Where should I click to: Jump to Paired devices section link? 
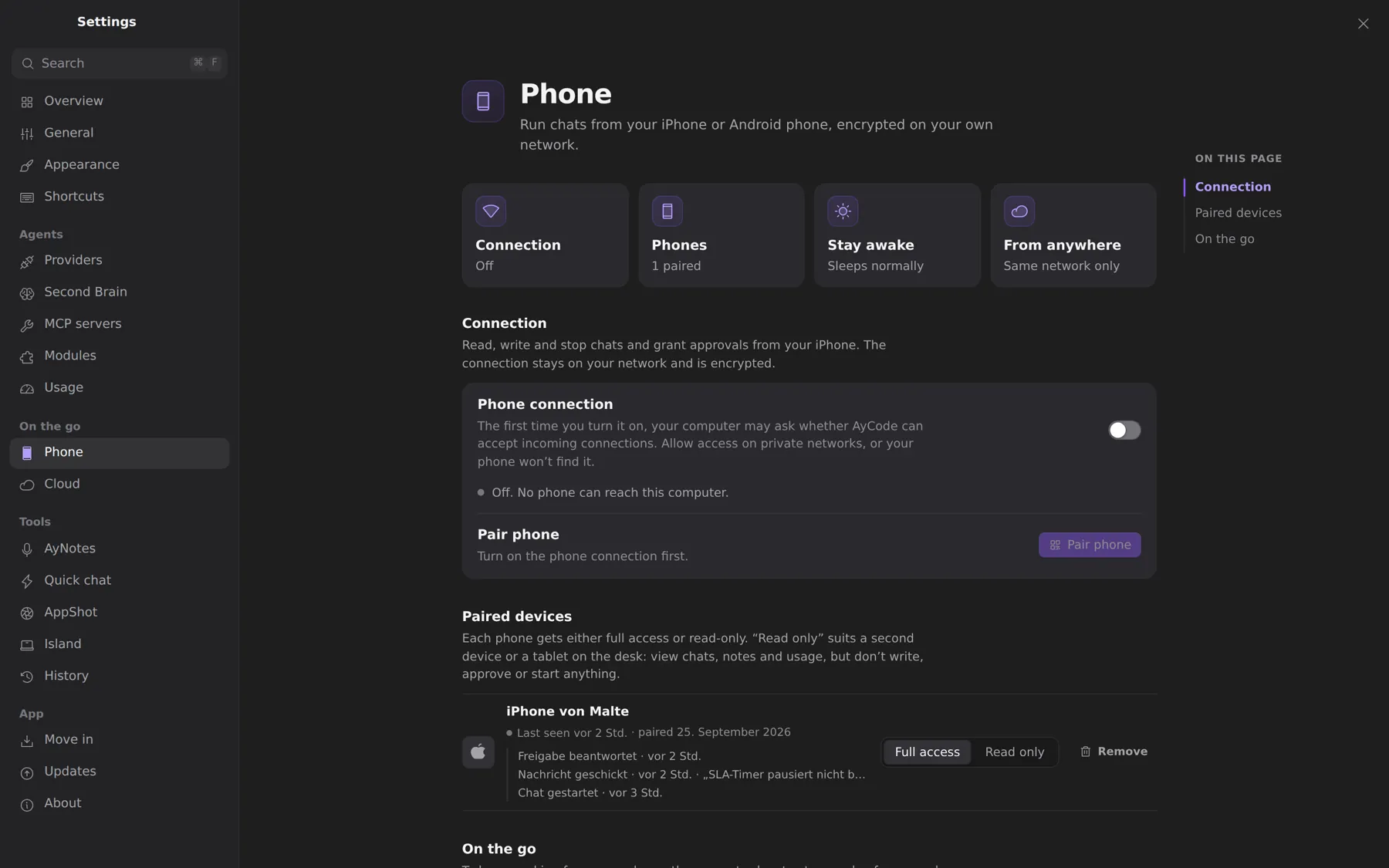pos(1238,213)
